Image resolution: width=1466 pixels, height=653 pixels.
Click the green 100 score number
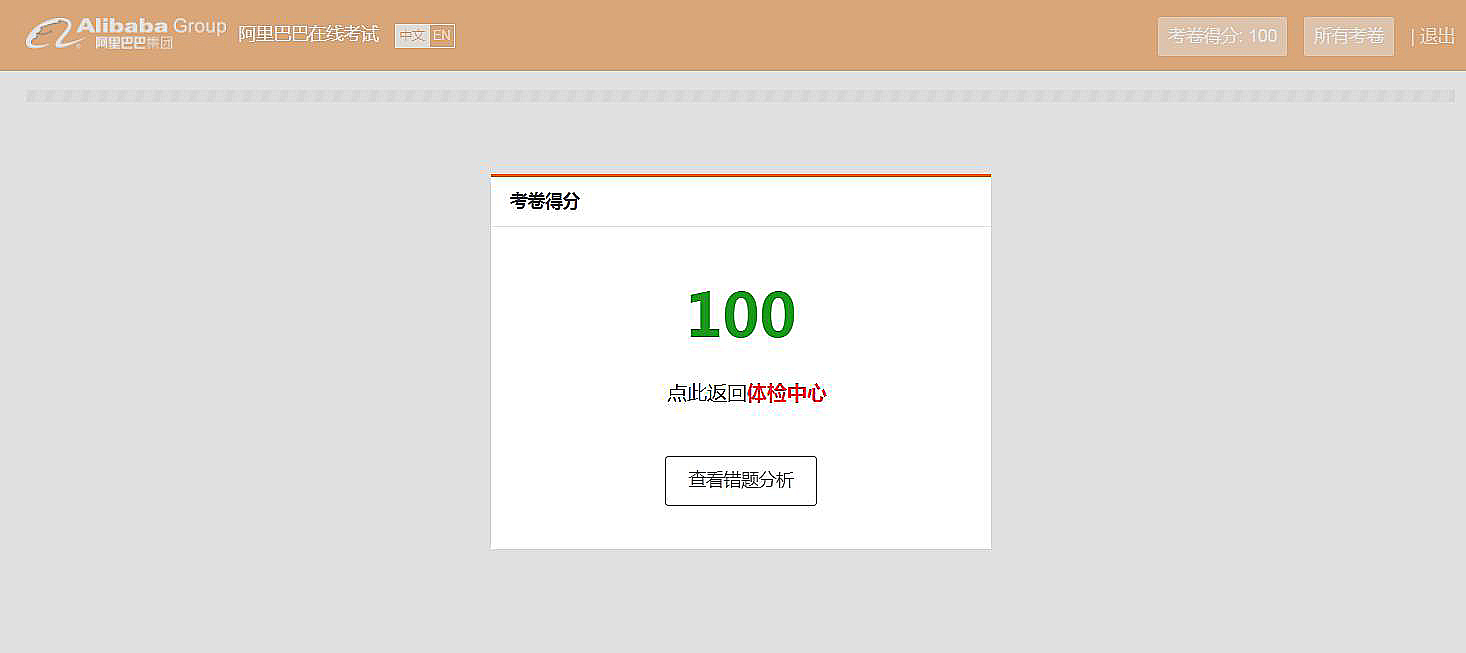[x=741, y=315]
